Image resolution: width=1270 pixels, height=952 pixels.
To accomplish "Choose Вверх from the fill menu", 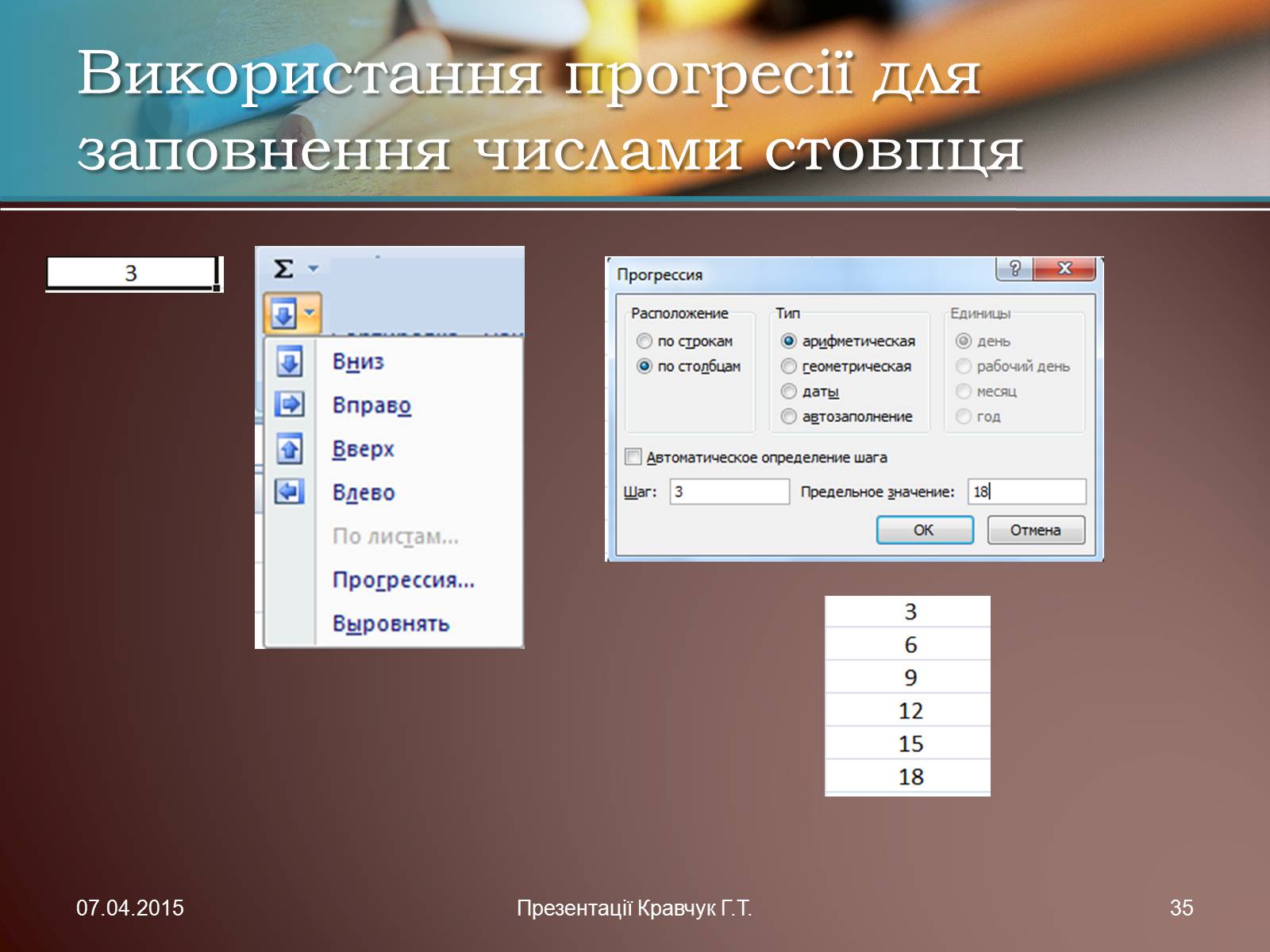I will tap(363, 449).
